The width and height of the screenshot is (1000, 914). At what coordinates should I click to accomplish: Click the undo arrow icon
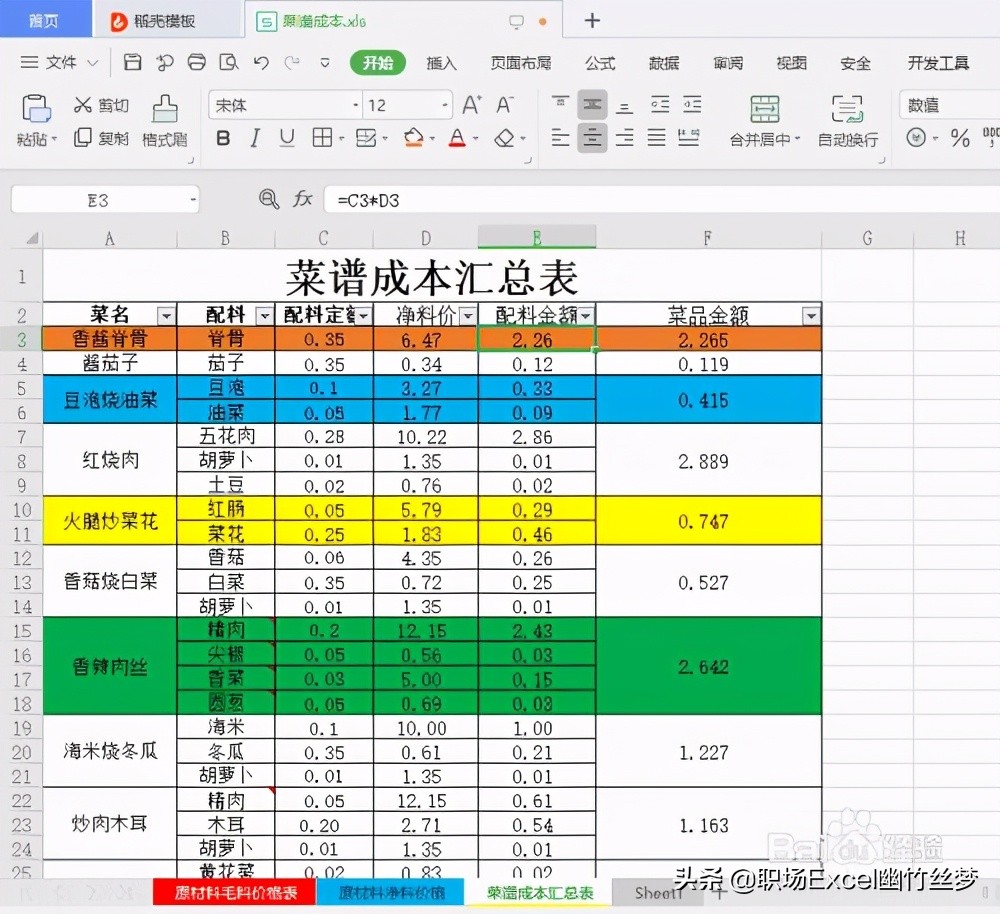pyautogui.click(x=261, y=63)
